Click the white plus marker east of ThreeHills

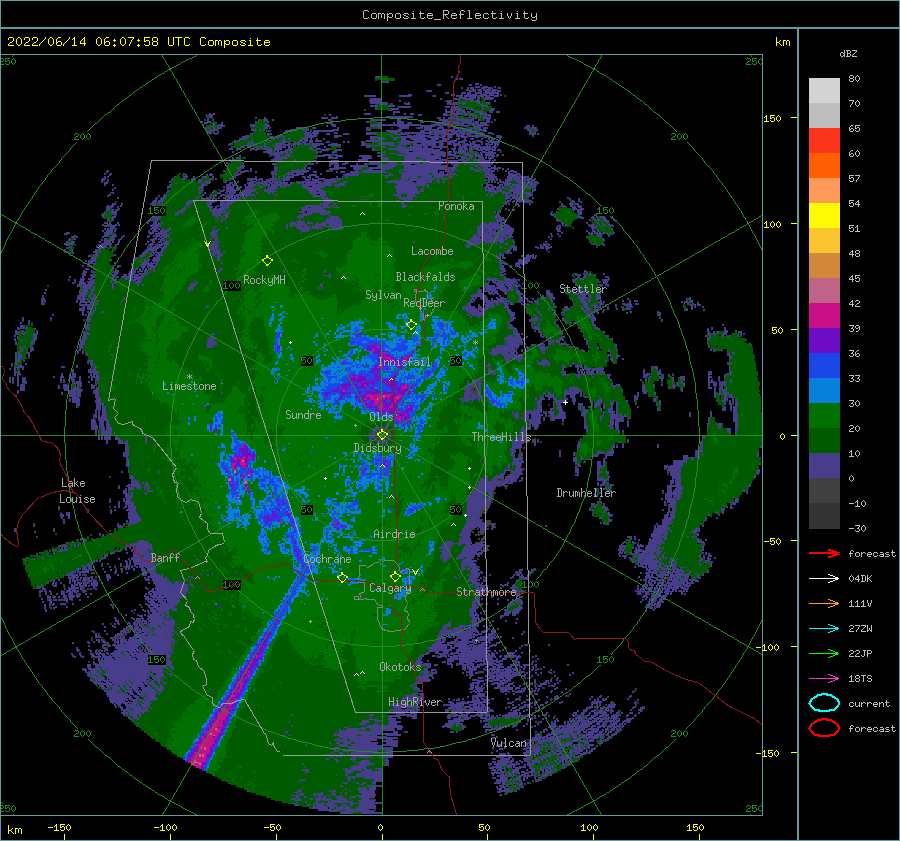coord(565,402)
